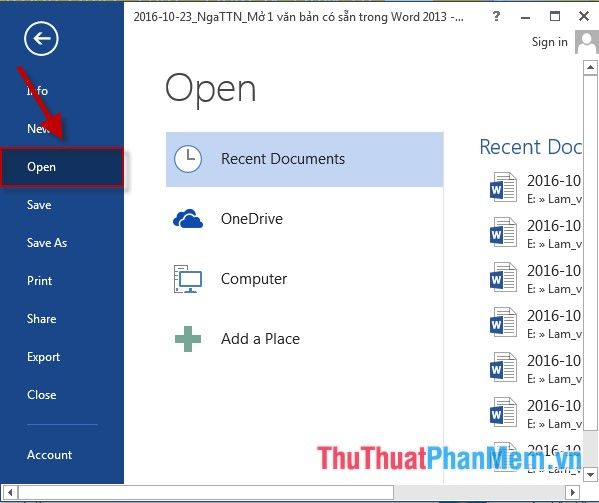Select Add a Place label
The height and width of the screenshot is (503, 599).
(260, 339)
